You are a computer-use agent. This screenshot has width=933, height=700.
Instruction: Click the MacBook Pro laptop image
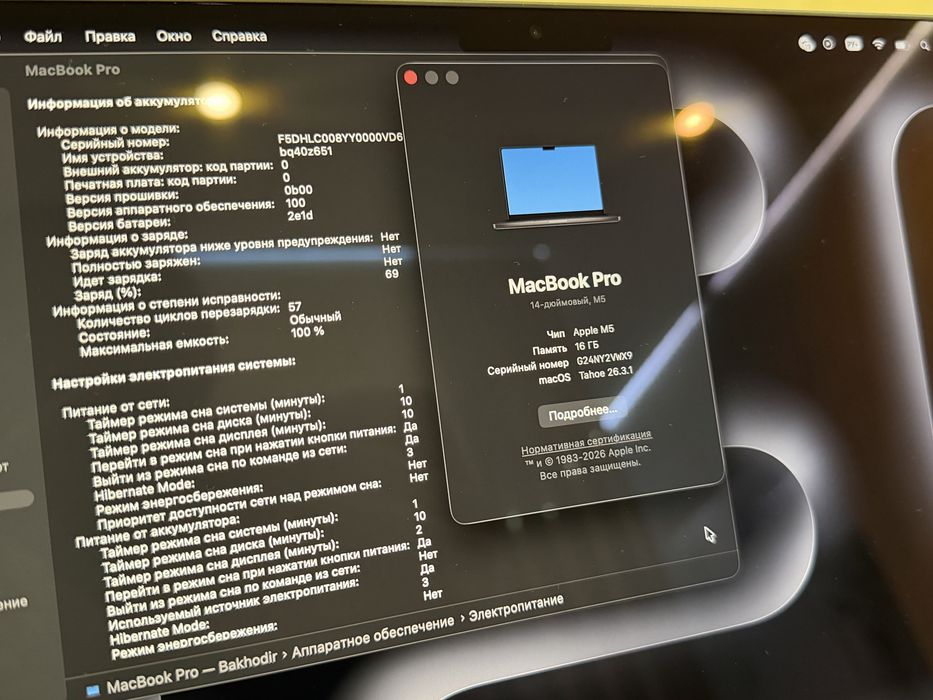pyautogui.click(x=555, y=187)
